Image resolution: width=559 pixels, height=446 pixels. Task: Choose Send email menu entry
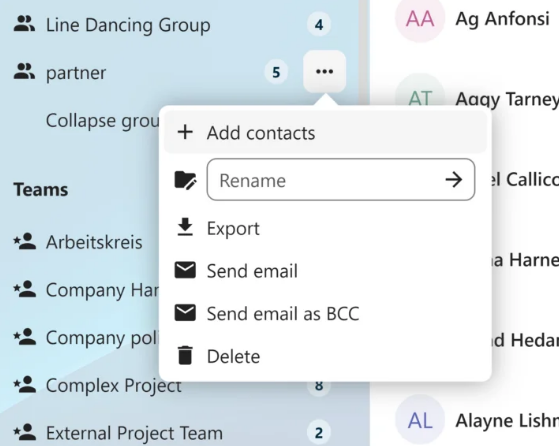point(325,270)
